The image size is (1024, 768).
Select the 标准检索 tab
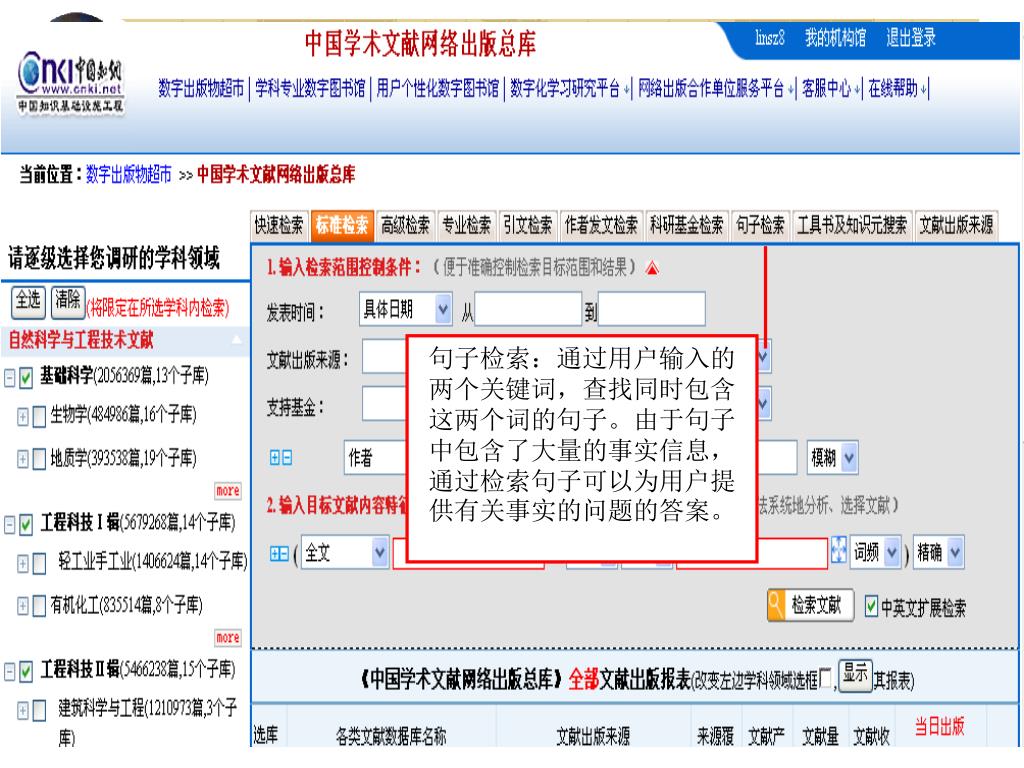(x=342, y=225)
